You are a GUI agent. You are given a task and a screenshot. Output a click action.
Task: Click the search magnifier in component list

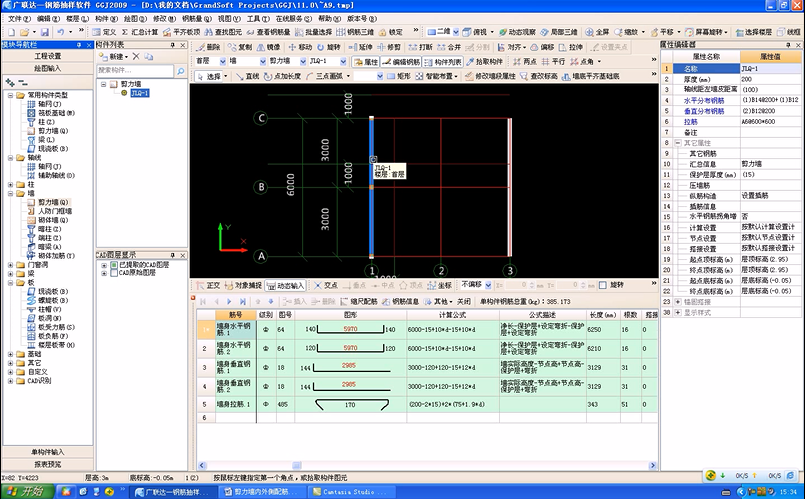pos(180,71)
